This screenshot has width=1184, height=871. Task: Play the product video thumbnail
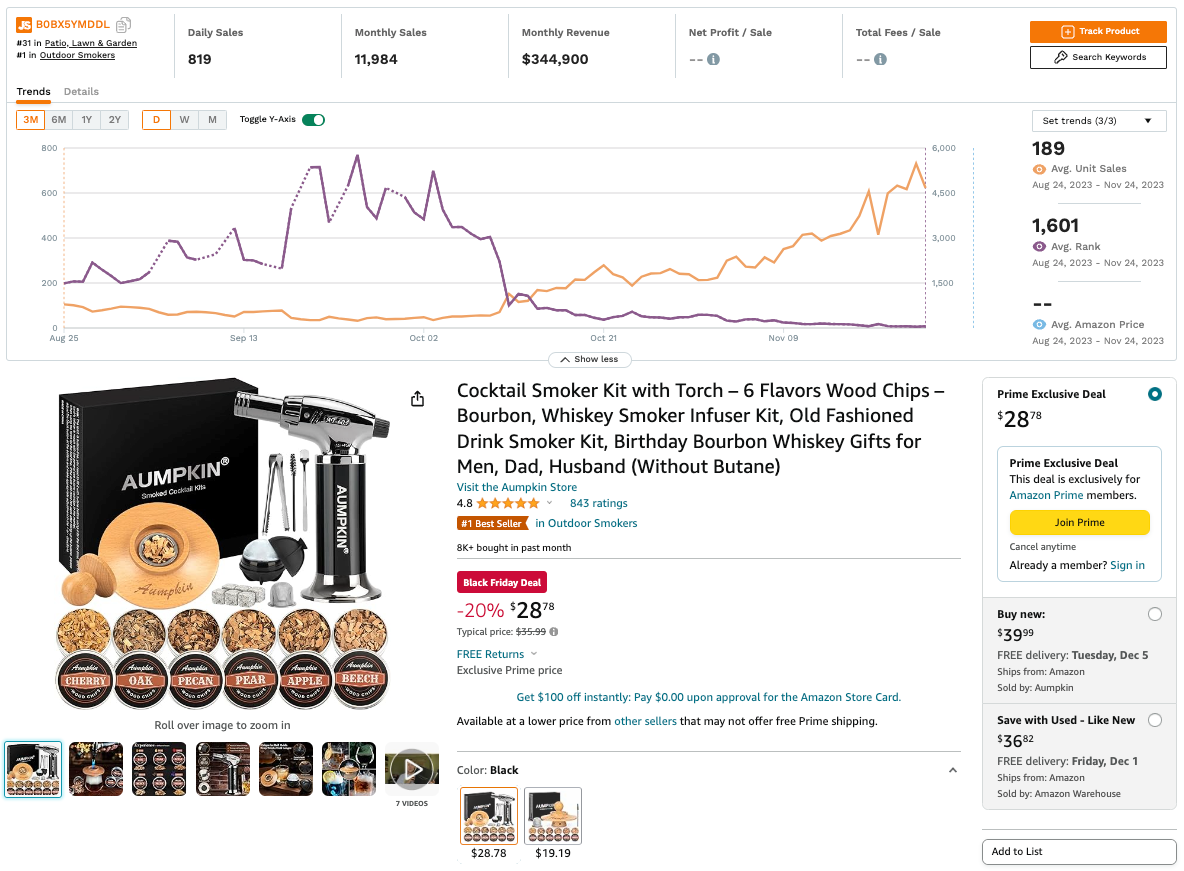click(411, 769)
